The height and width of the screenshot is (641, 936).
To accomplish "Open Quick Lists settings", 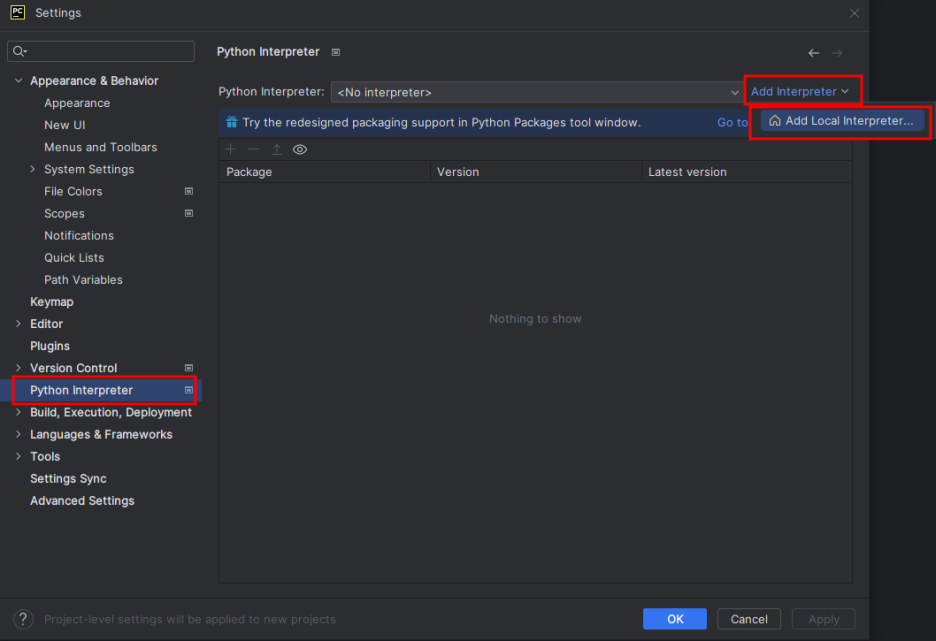I will click(x=74, y=257).
